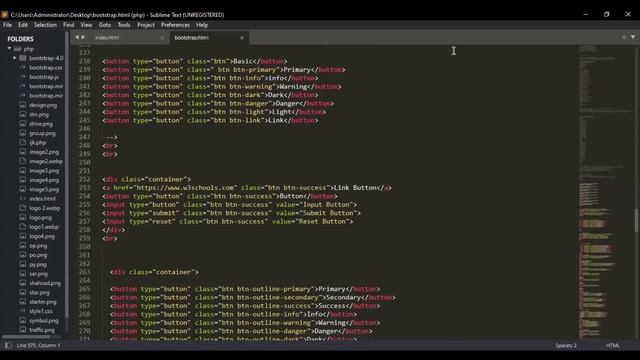Click the jk.php file icon
The height and width of the screenshot is (360, 640).
[23, 142]
